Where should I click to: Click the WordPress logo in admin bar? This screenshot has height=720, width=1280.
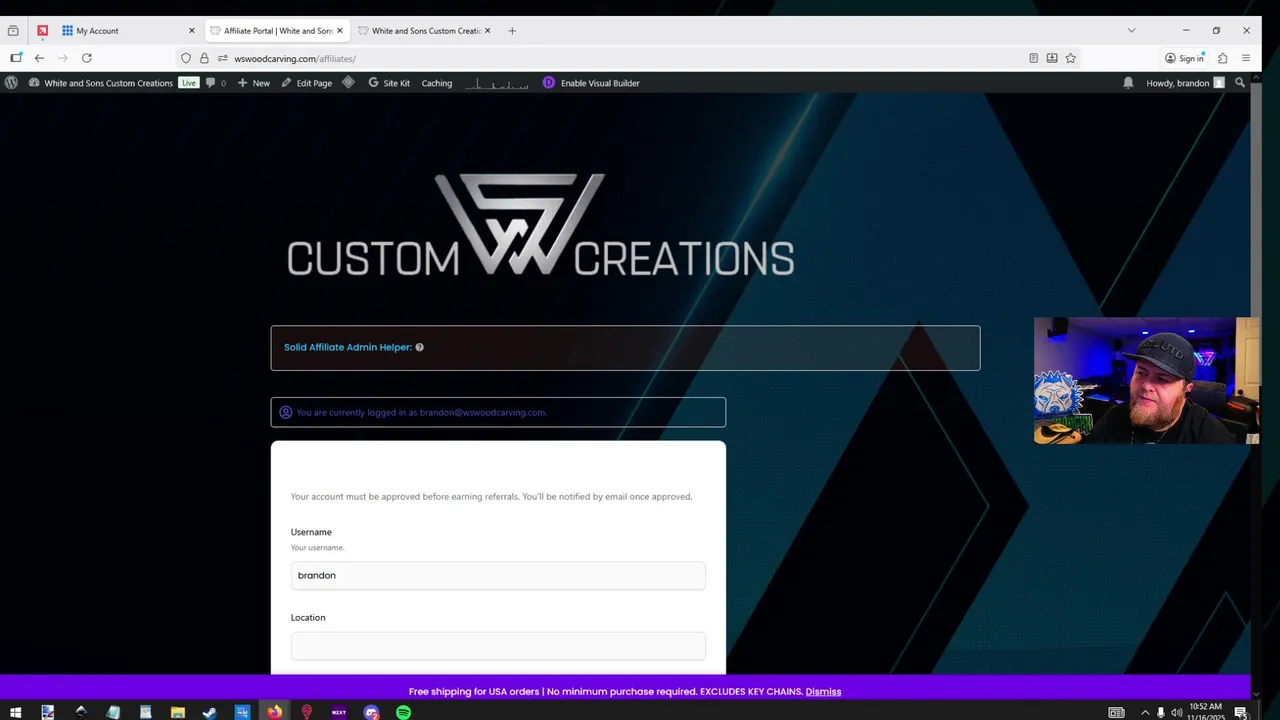(x=11, y=83)
